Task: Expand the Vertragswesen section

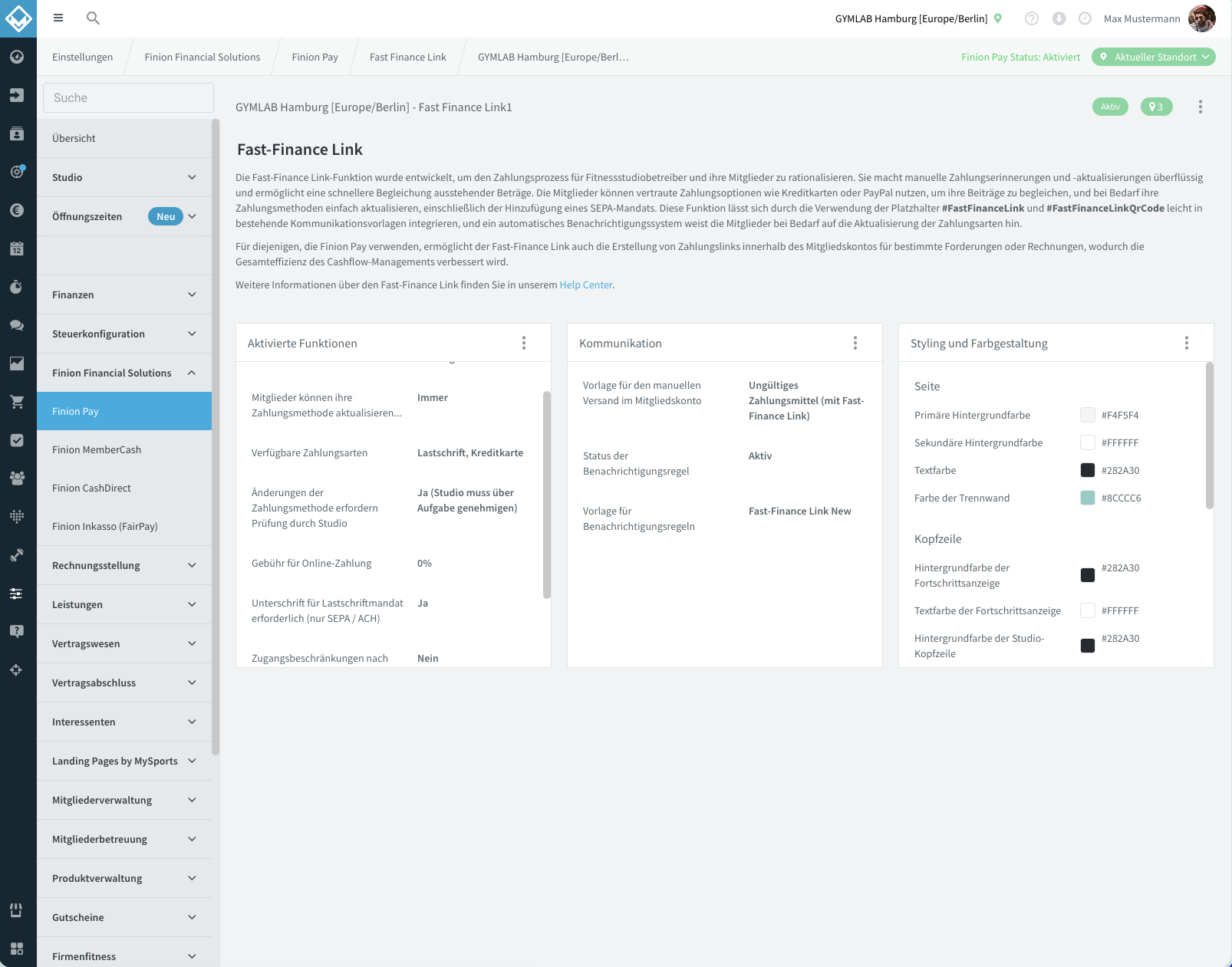Action: click(124, 643)
